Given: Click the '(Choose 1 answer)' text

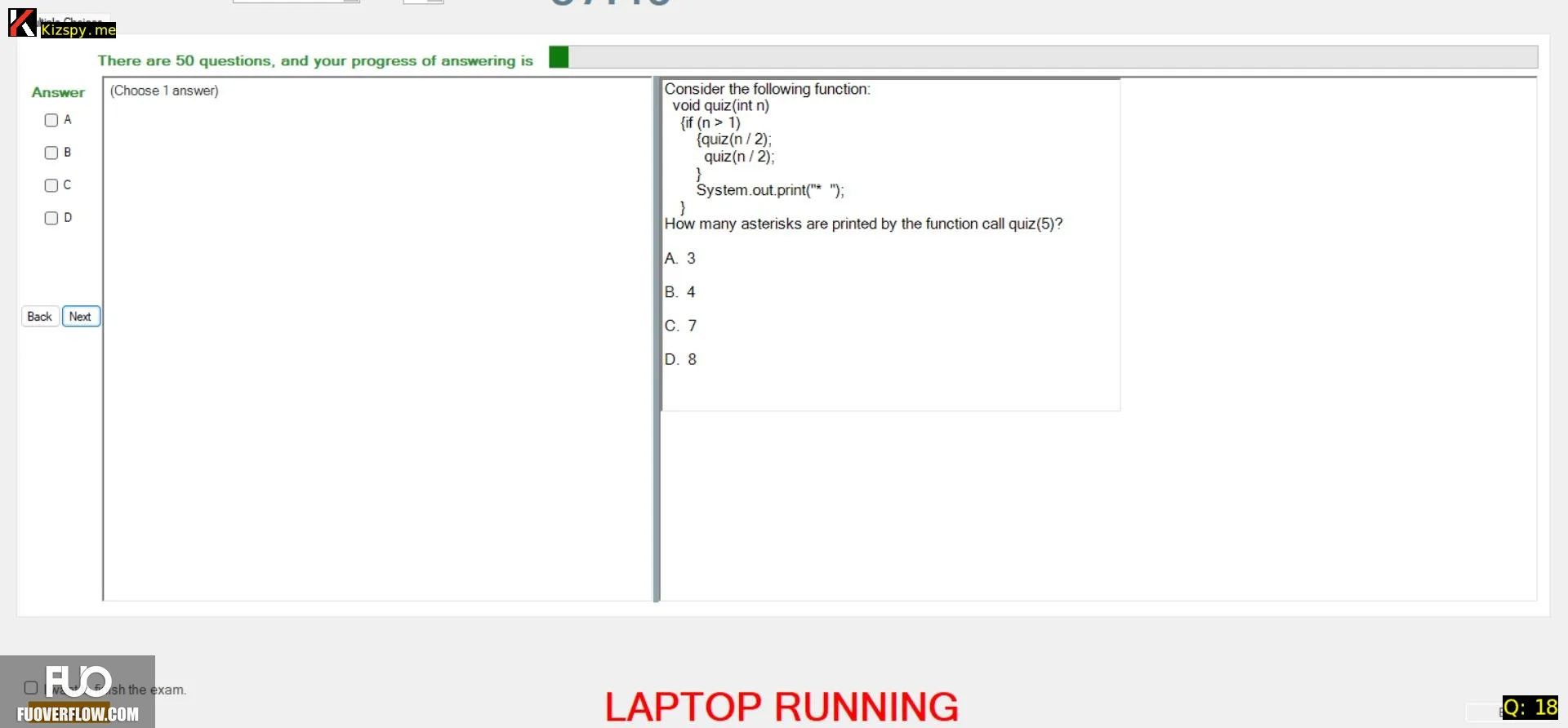Looking at the screenshot, I should pyautogui.click(x=164, y=91).
